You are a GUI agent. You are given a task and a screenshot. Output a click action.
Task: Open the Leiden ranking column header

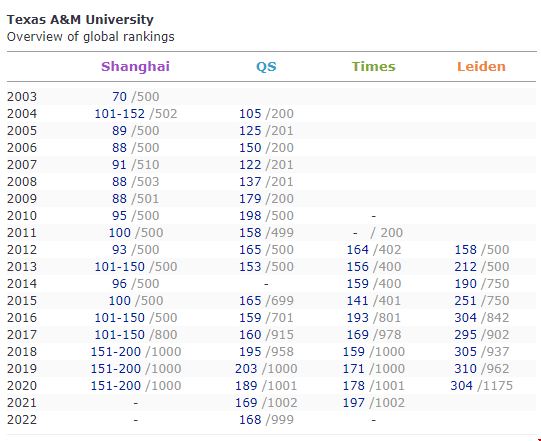click(x=481, y=66)
